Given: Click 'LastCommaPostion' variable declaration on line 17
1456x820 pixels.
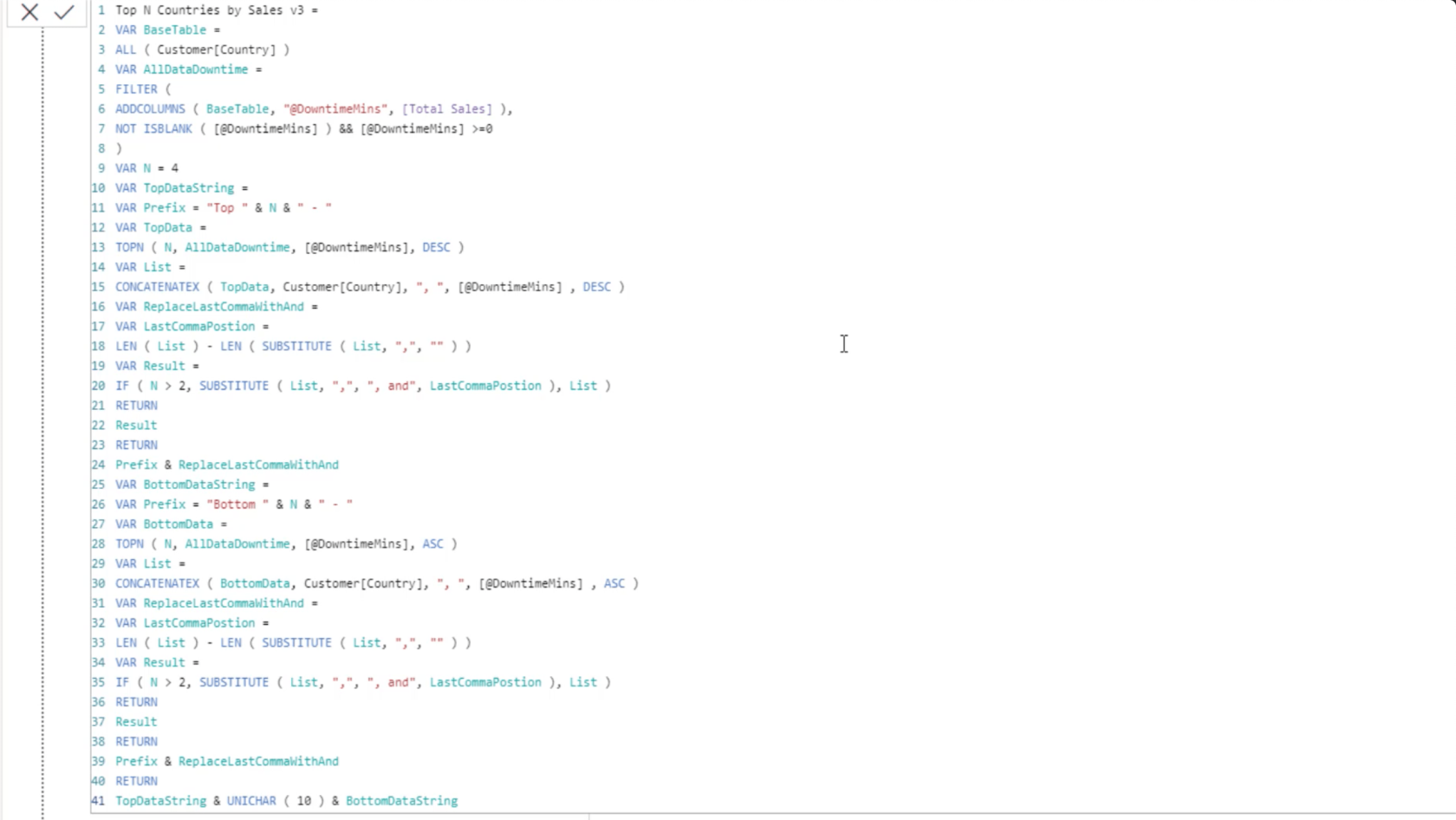Looking at the screenshot, I should 199,327.
